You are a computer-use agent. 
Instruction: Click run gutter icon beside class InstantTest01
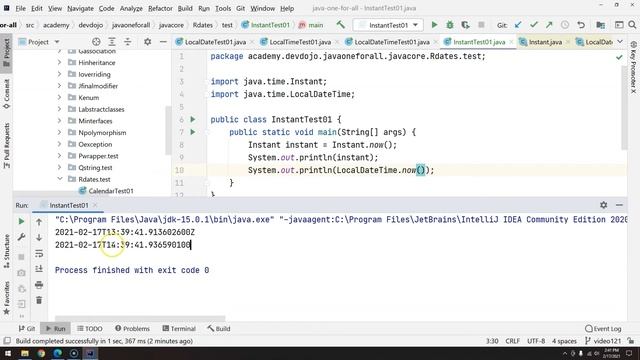[193, 119]
